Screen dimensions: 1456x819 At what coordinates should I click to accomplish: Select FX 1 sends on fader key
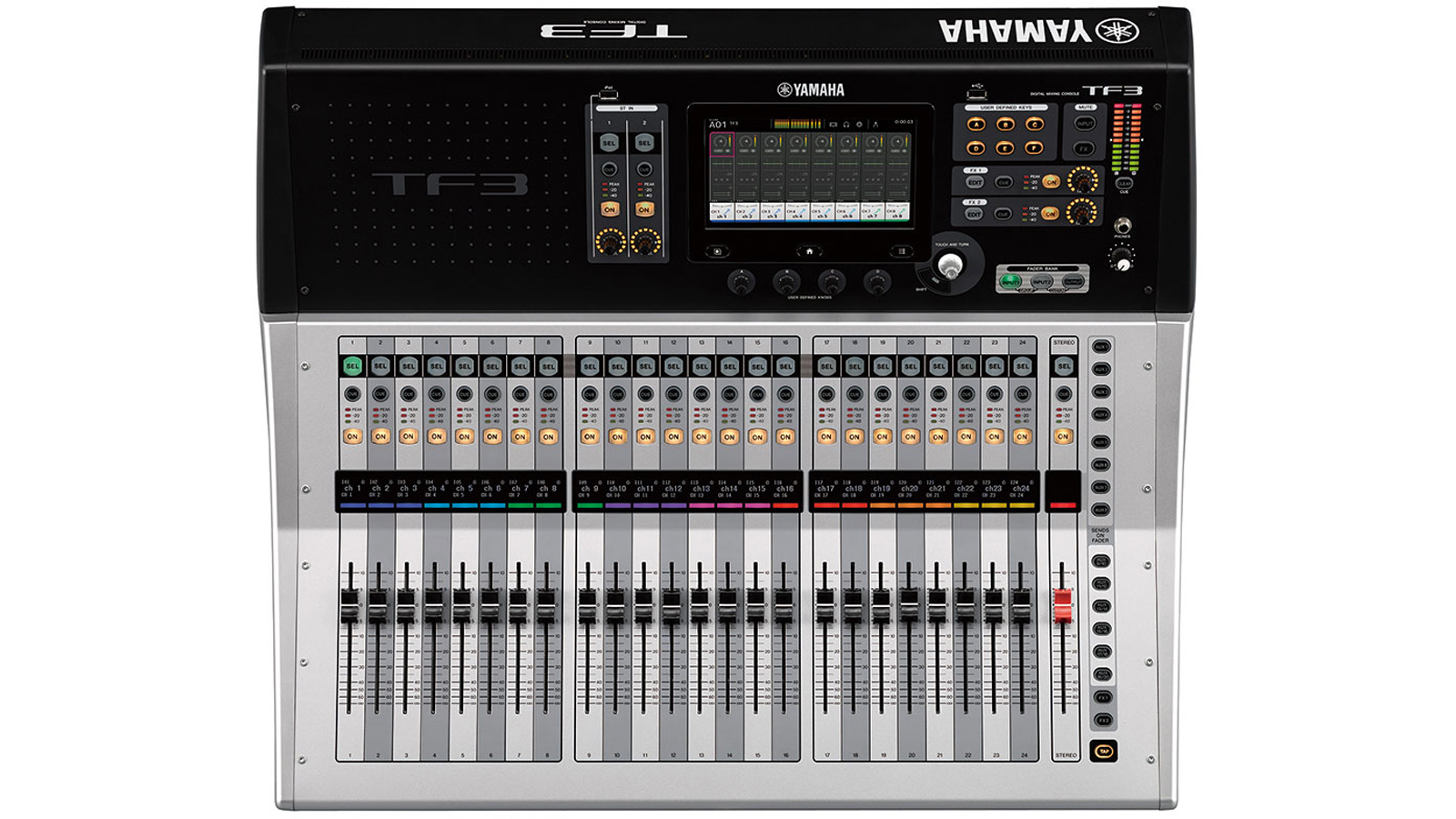[1102, 697]
